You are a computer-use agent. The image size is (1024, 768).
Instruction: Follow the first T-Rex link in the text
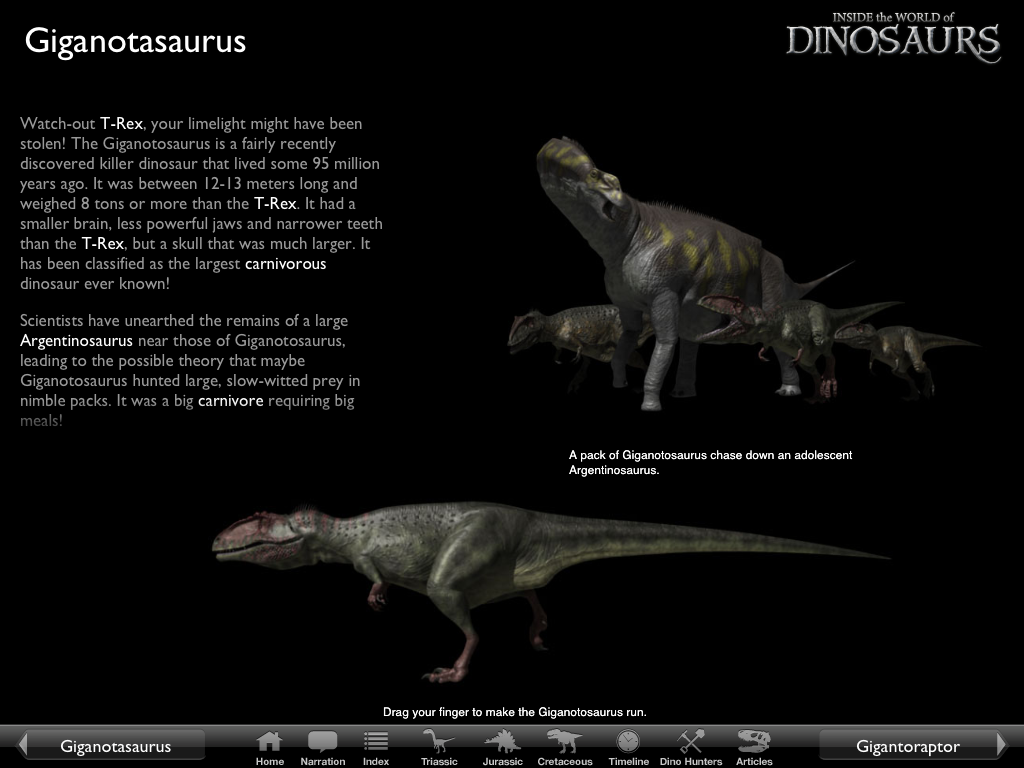point(121,123)
